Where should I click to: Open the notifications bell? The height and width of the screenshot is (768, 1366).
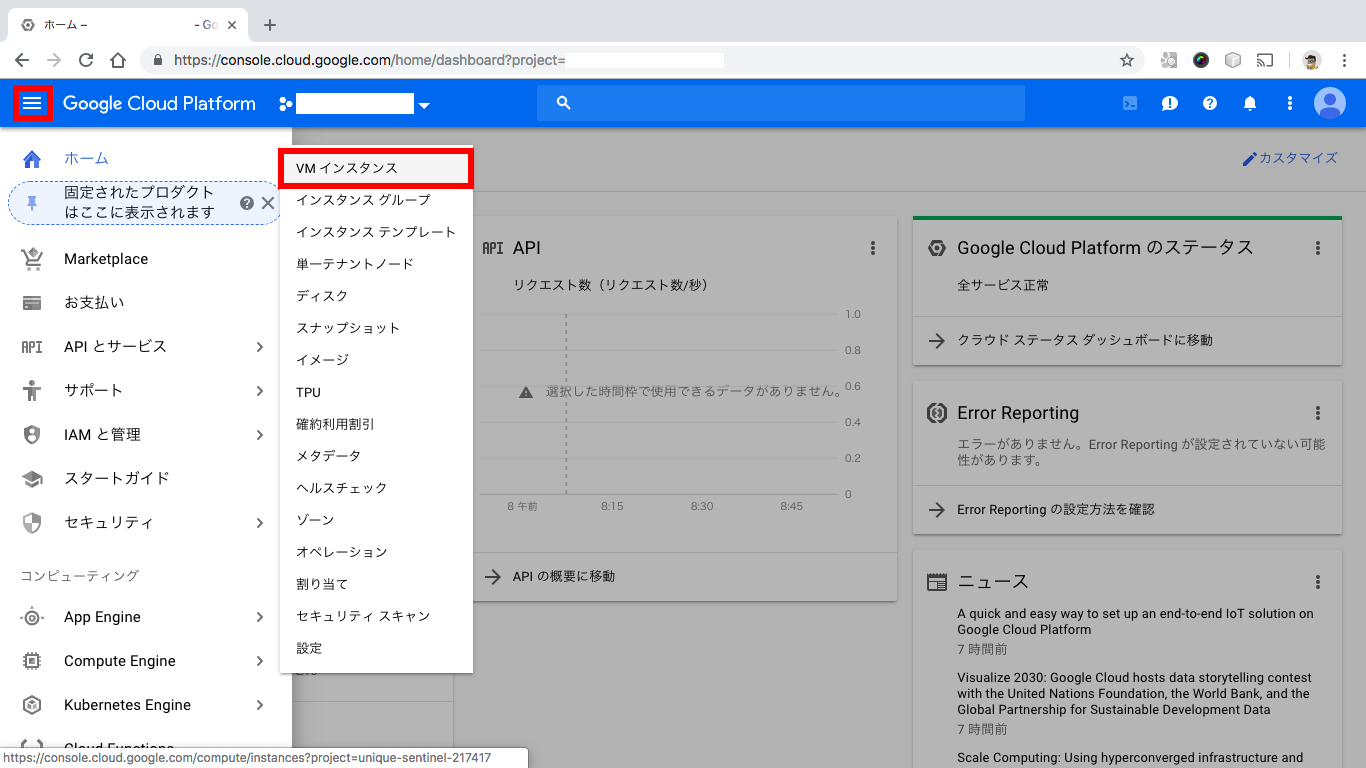point(1249,103)
